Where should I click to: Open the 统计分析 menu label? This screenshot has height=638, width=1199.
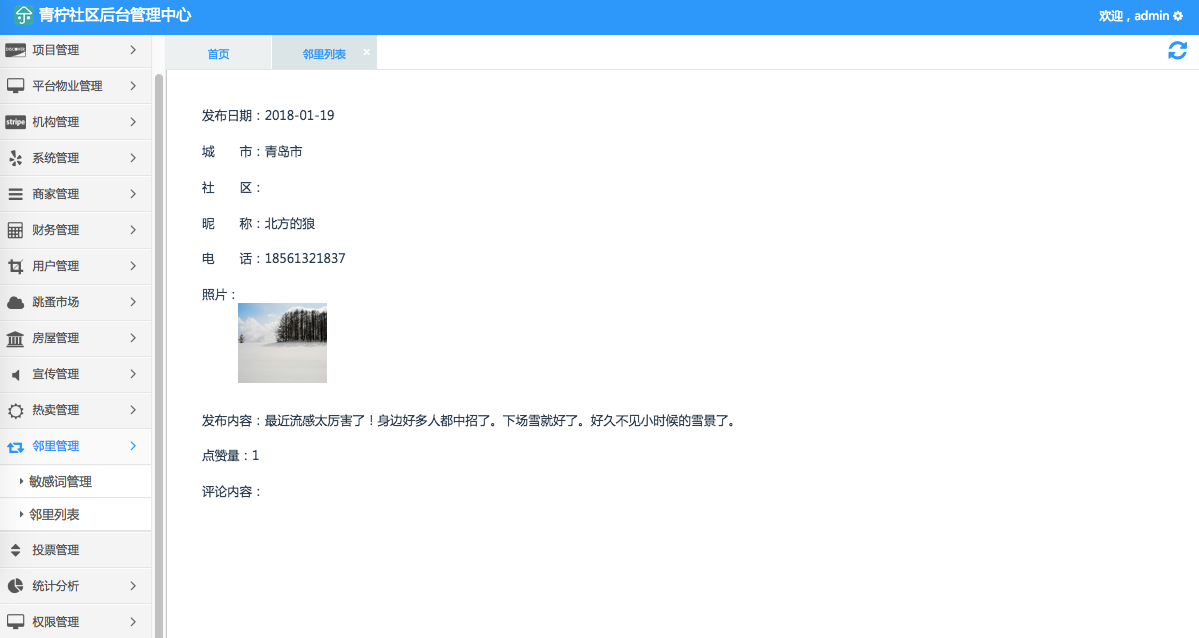pos(56,585)
